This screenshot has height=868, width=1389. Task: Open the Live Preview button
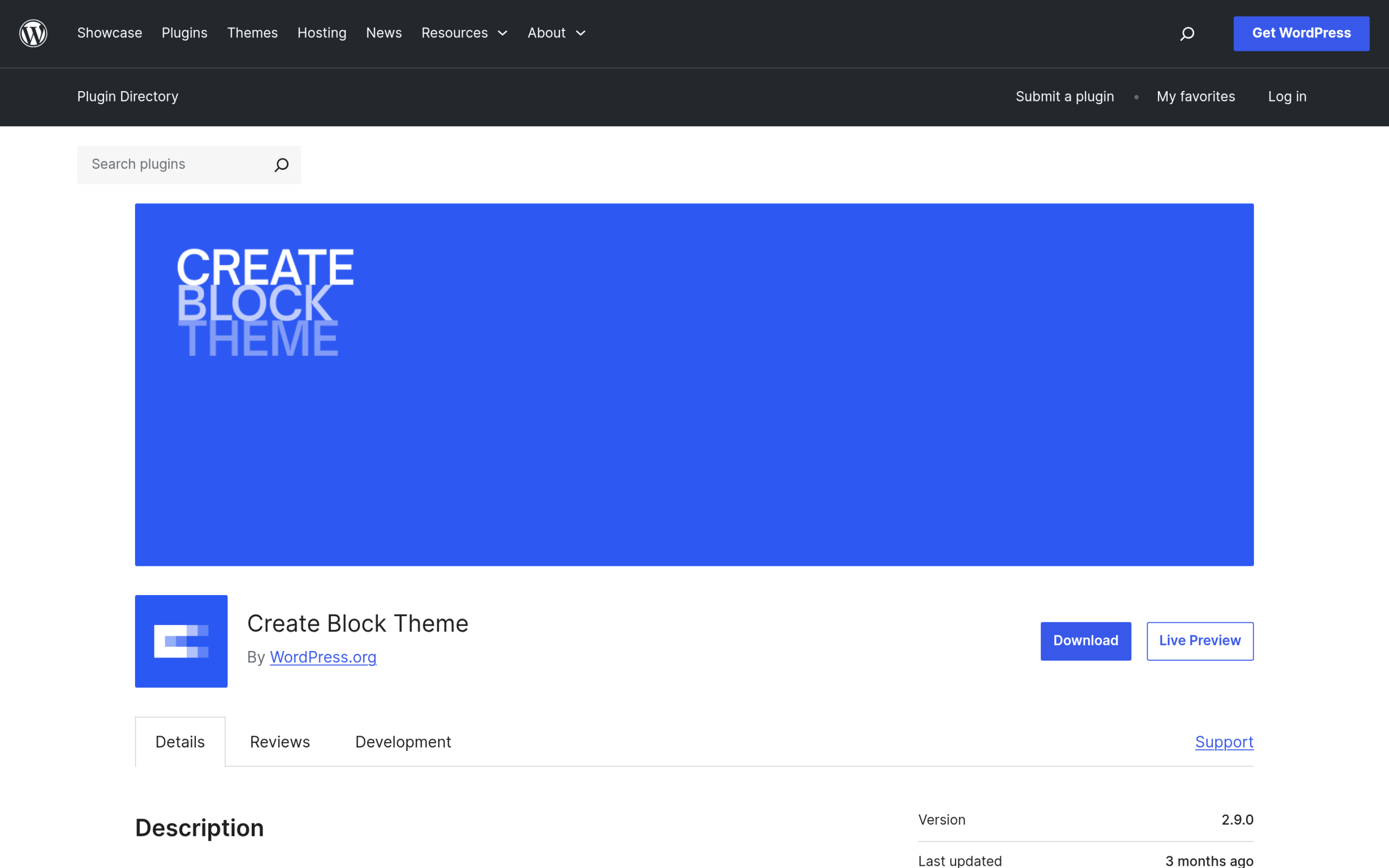(x=1200, y=641)
